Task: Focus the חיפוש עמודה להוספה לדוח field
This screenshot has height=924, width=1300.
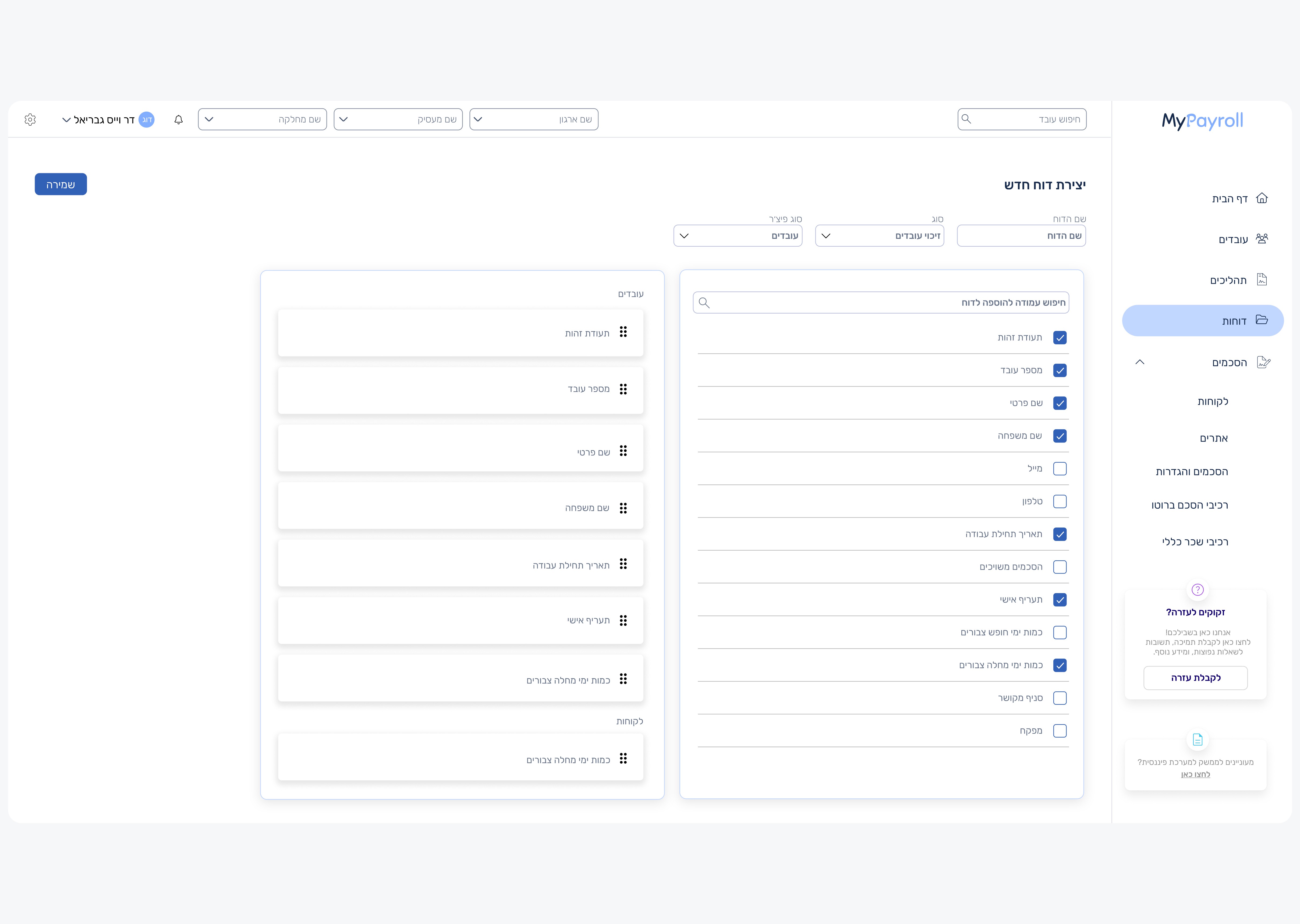Action: tap(881, 303)
